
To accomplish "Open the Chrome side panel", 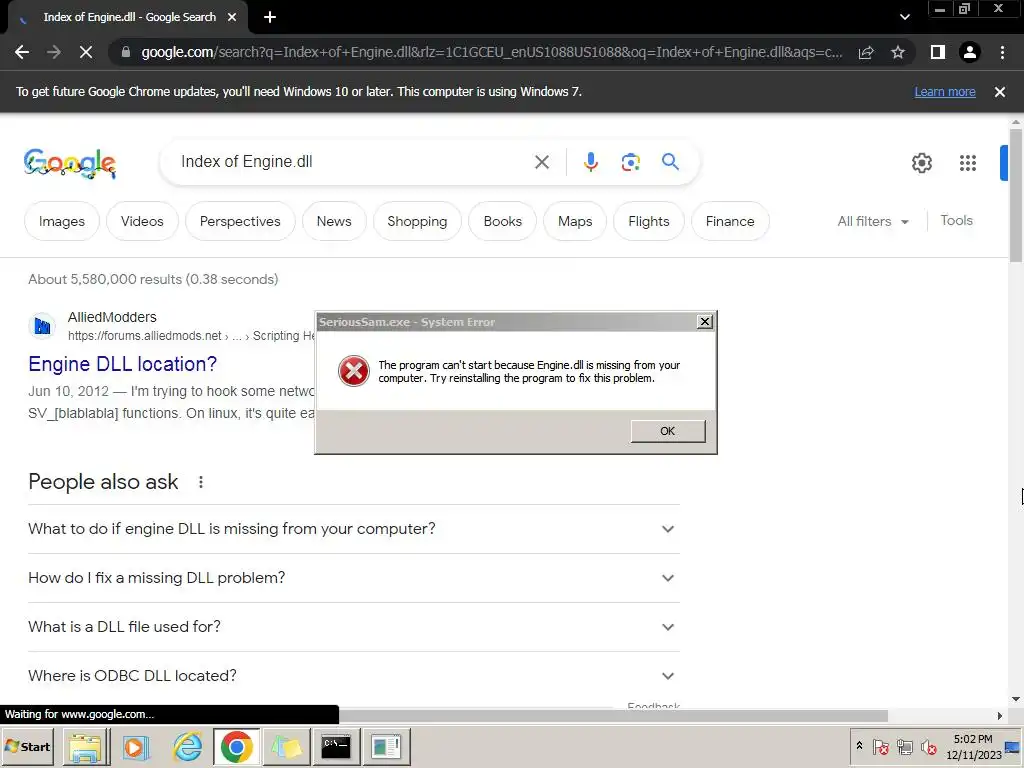I will click(937, 52).
